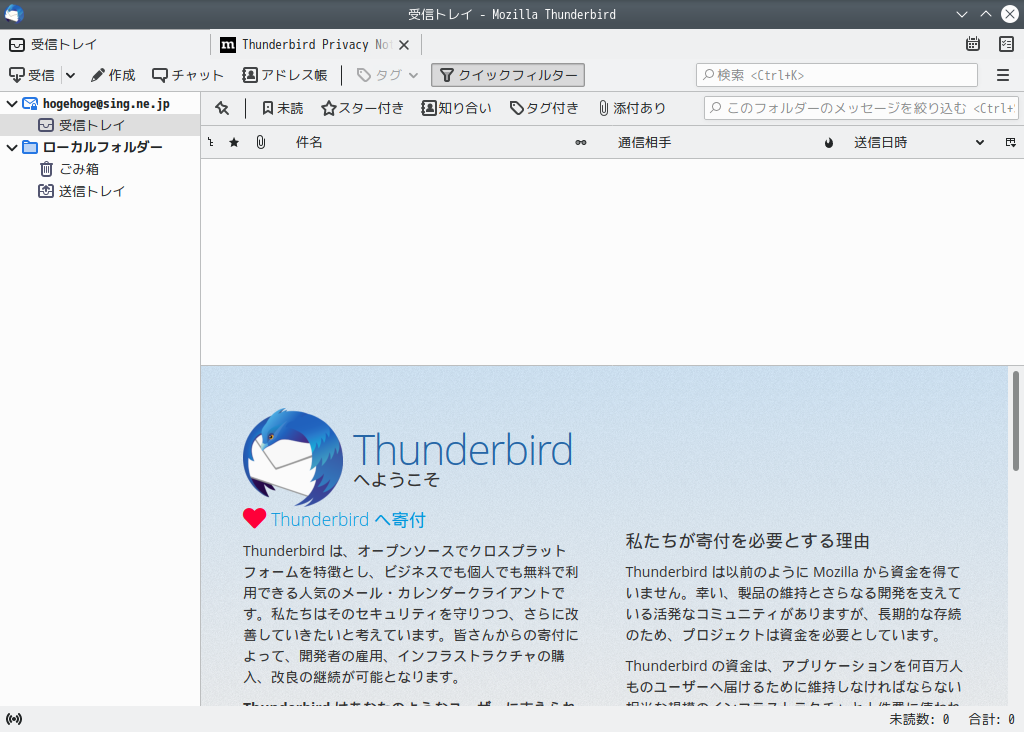Click the welcome page vertical scrollbar
The height and width of the screenshot is (732, 1024).
[1016, 421]
